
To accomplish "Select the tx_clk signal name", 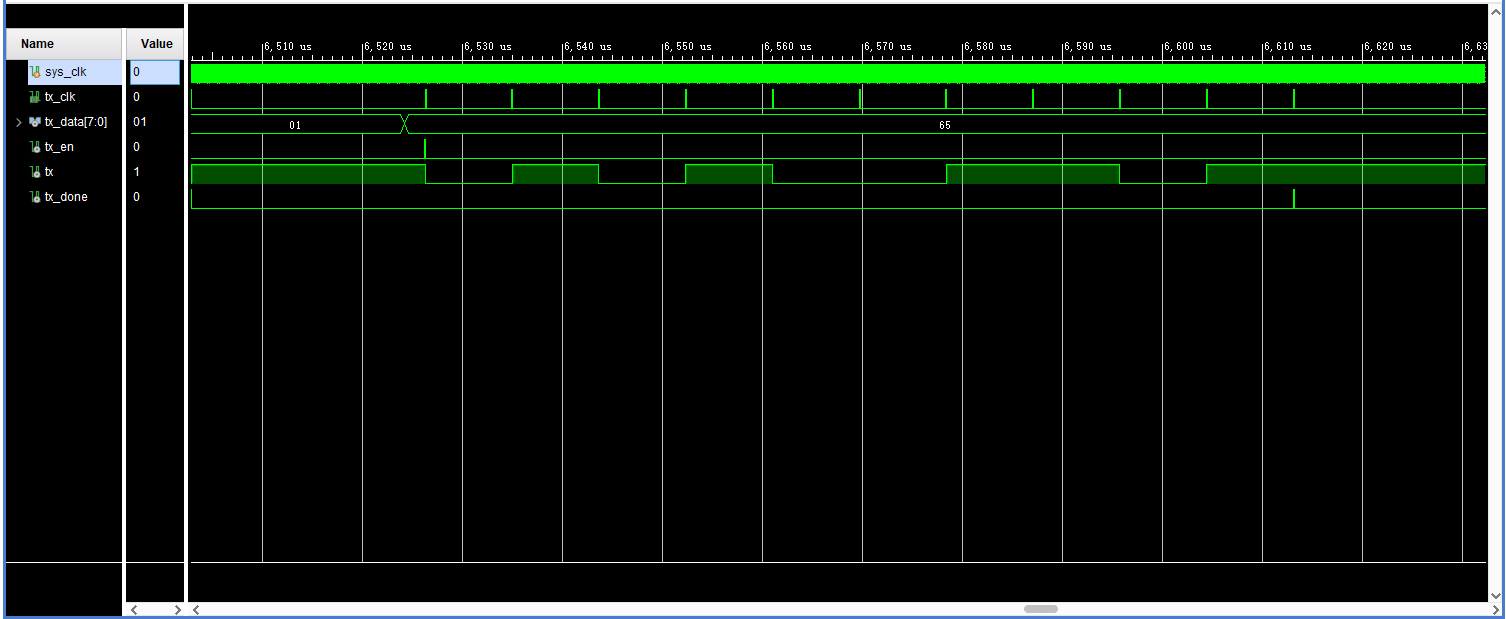I will [60, 97].
